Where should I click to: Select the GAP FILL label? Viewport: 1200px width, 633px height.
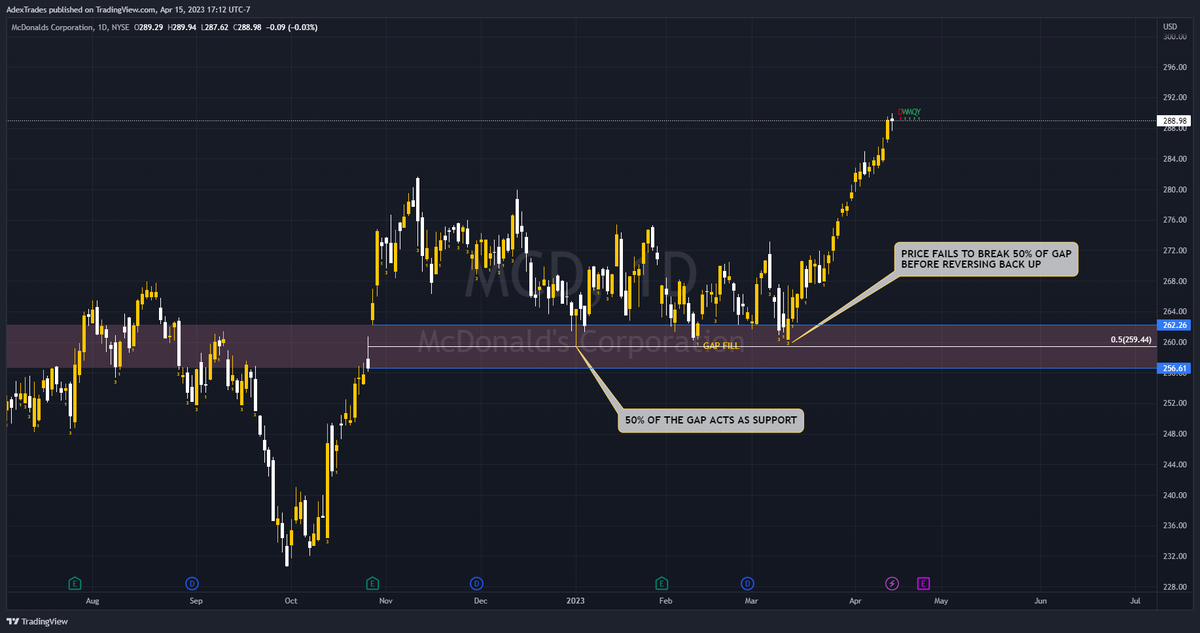click(721, 345)
